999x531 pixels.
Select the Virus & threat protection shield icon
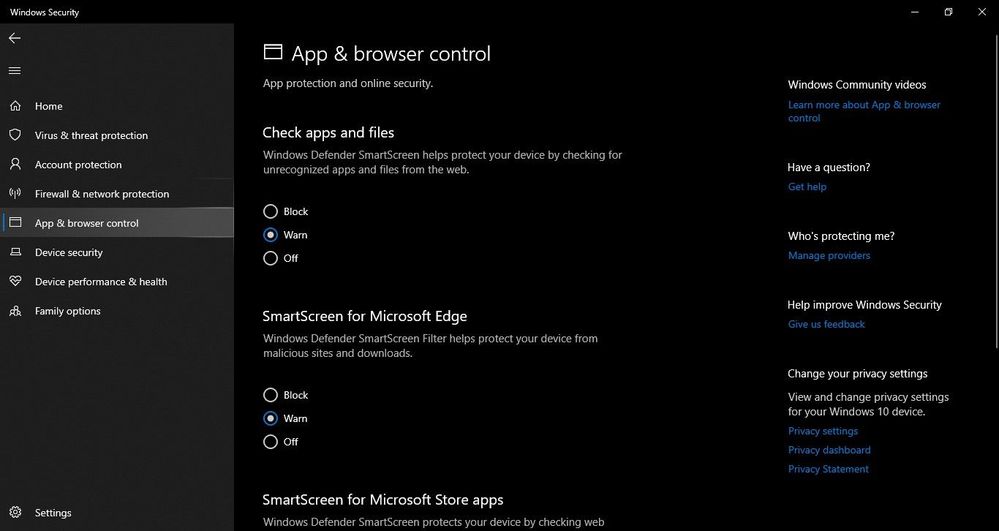click(15, 135)
